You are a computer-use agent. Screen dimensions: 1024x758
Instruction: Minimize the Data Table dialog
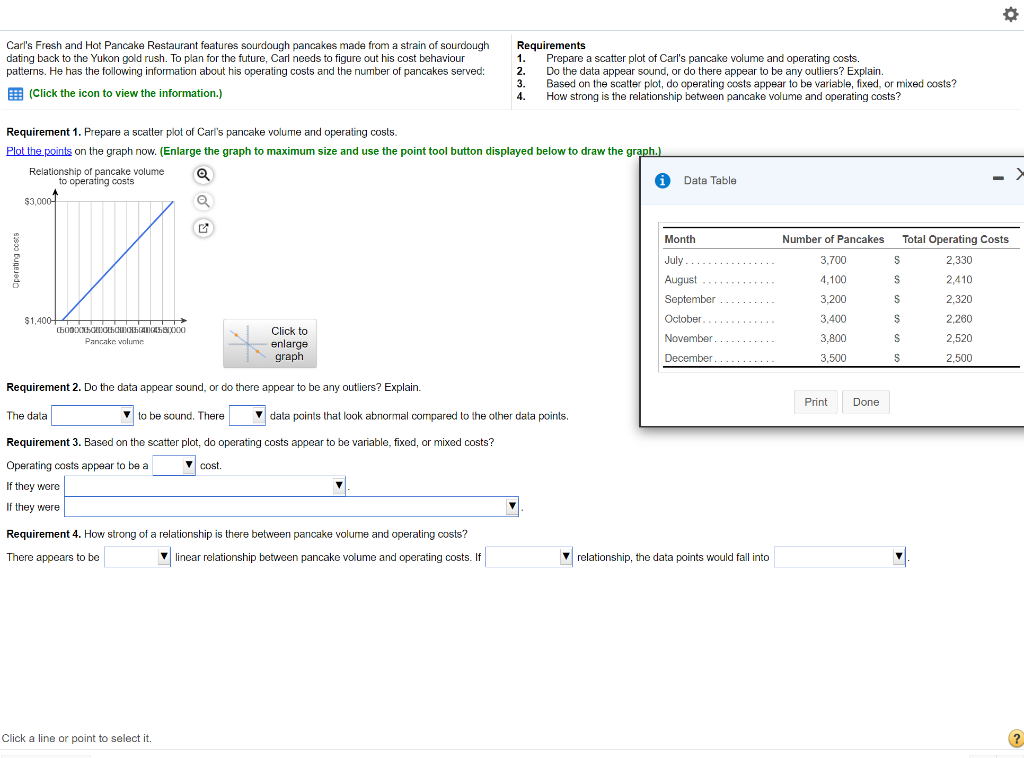998,178
